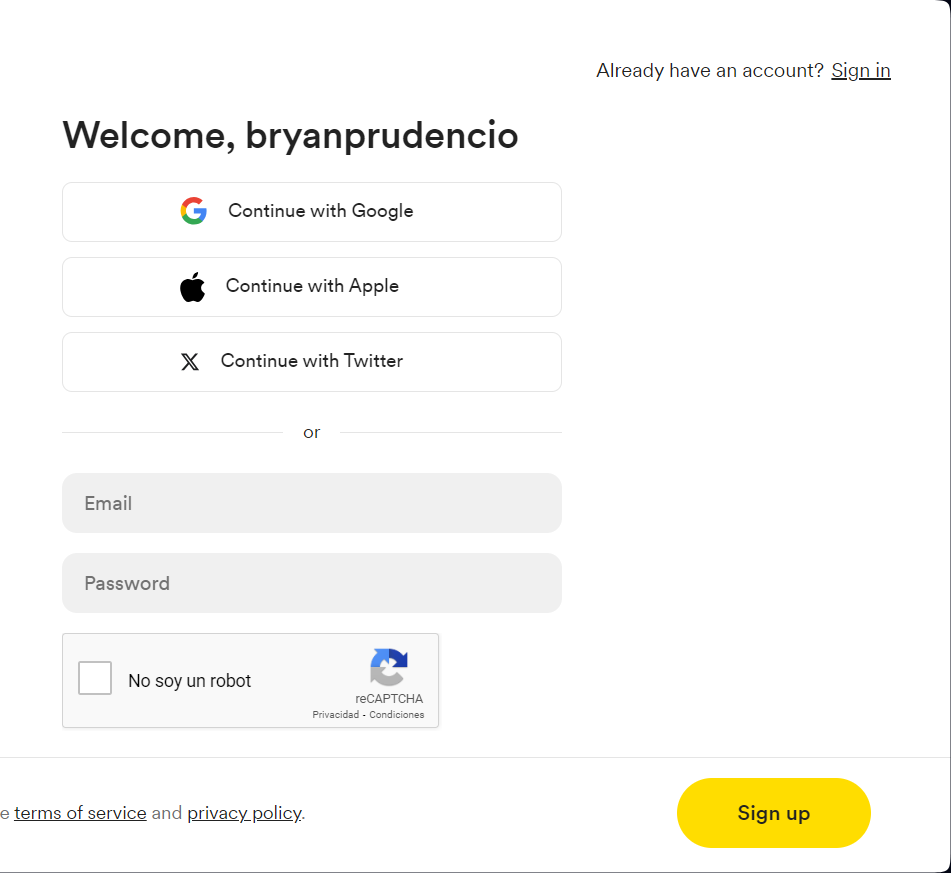Click the 'Welcome, bryanprudencio' heading

[291, 135]
